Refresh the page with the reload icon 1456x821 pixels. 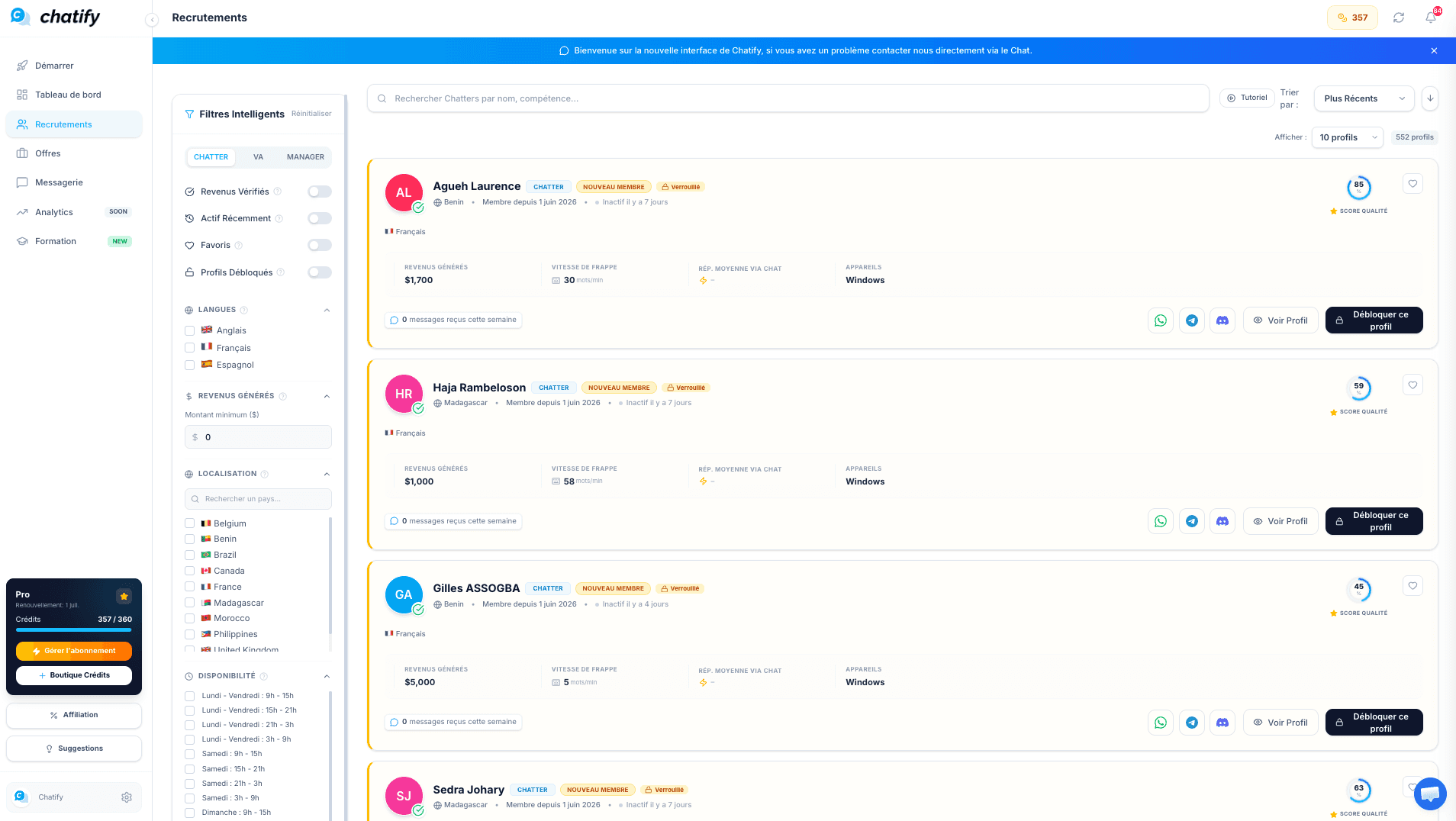coord(1399,18)
